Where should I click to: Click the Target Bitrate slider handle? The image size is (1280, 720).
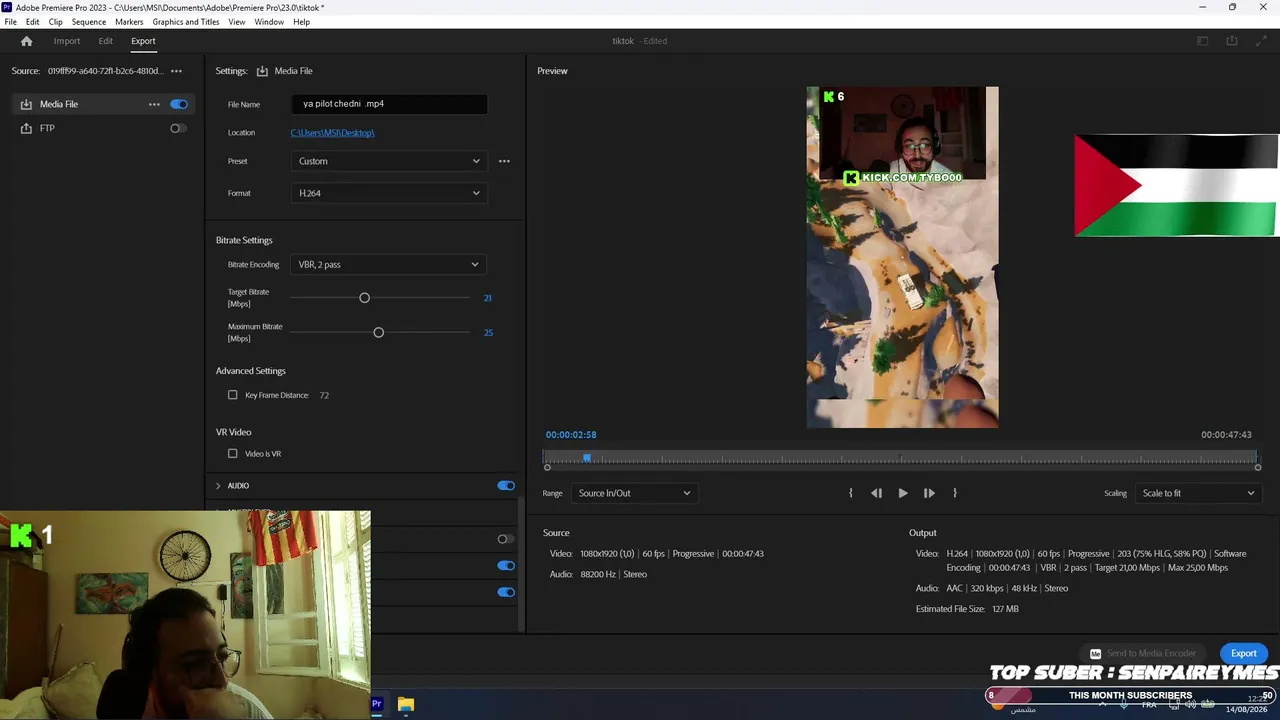tap(364, 298)
